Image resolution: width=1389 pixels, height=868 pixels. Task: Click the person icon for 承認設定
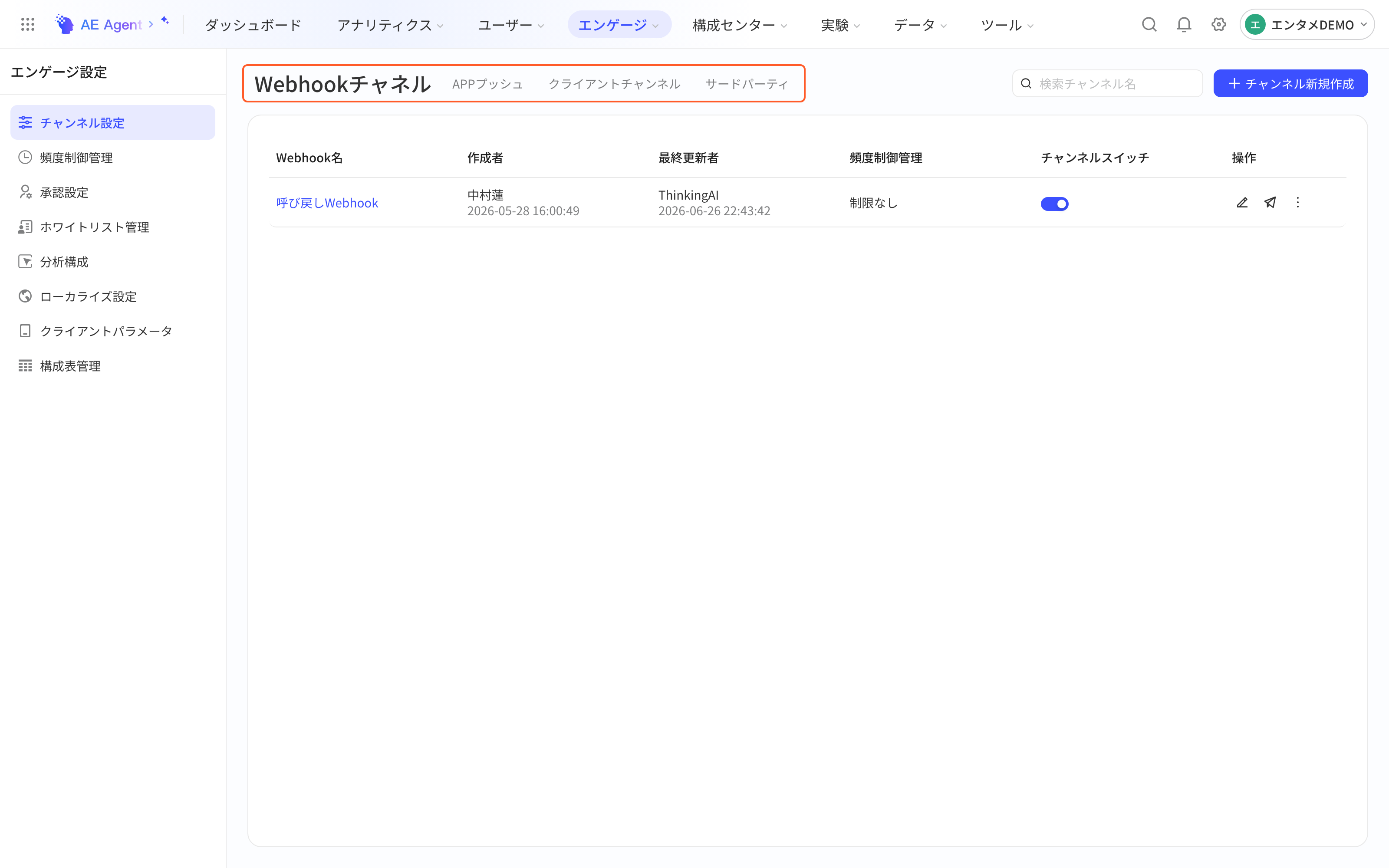coord(25,192)
